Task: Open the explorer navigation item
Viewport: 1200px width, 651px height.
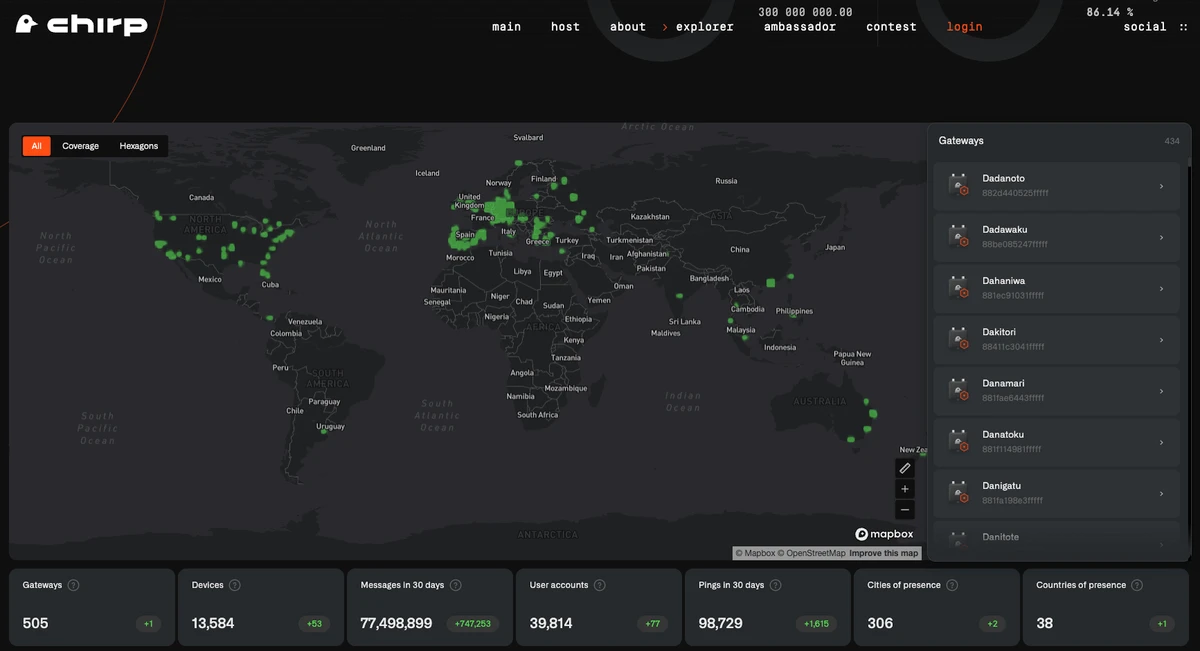Action: pos(704,27)
